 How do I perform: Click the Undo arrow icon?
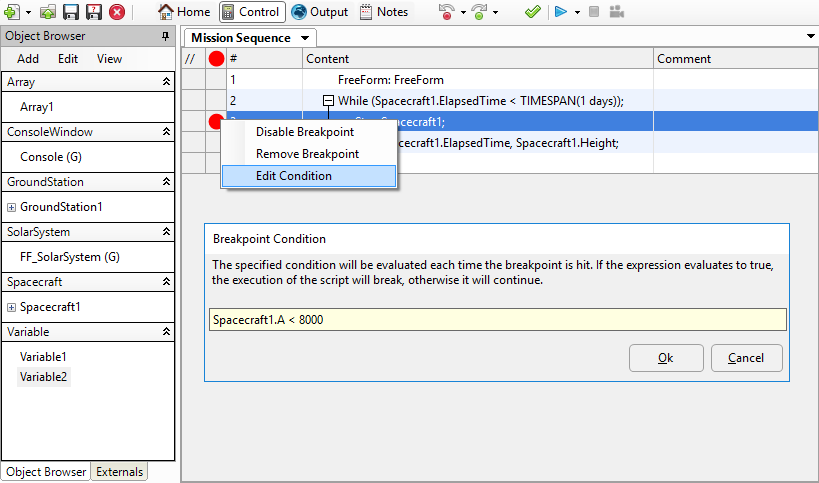click(x=447, y=11)
